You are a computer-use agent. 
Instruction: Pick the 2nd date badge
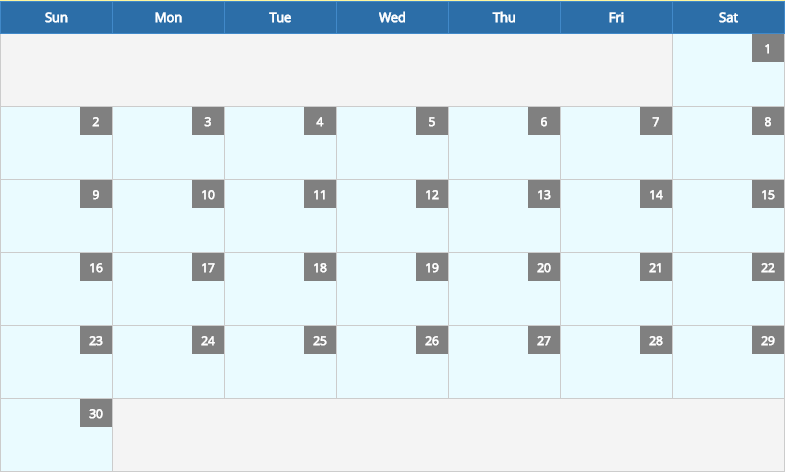coord(96,121)
